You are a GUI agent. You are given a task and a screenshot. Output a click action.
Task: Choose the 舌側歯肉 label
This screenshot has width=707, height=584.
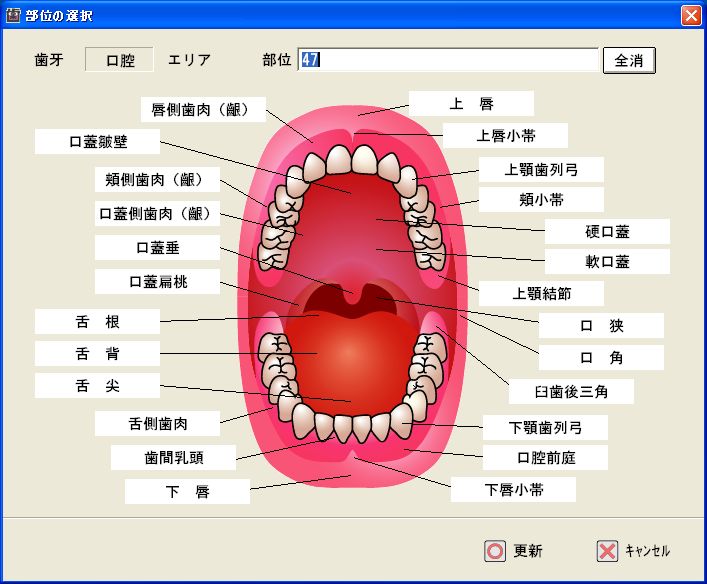coord(157,423)
